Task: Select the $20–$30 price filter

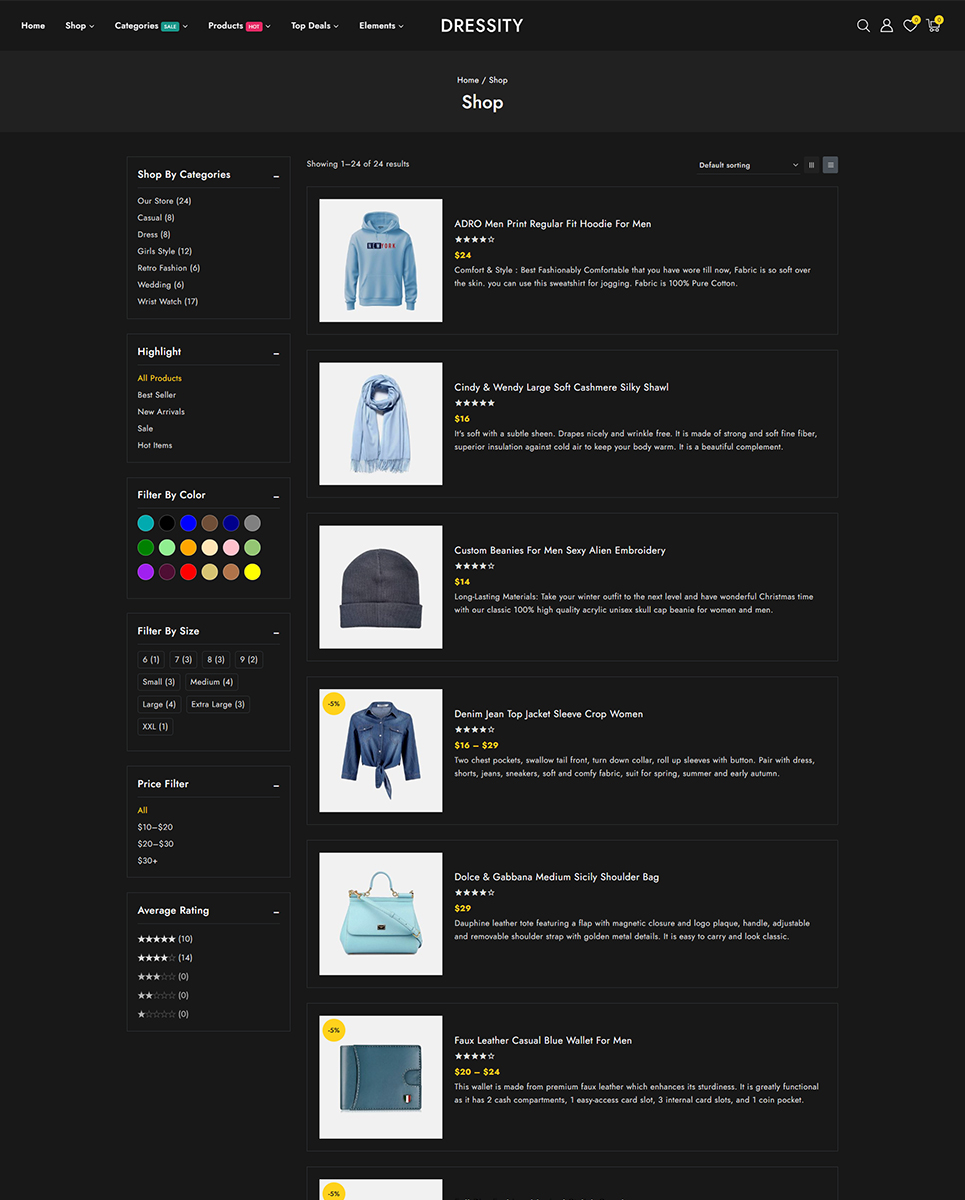Action: [x=155, y=844]
